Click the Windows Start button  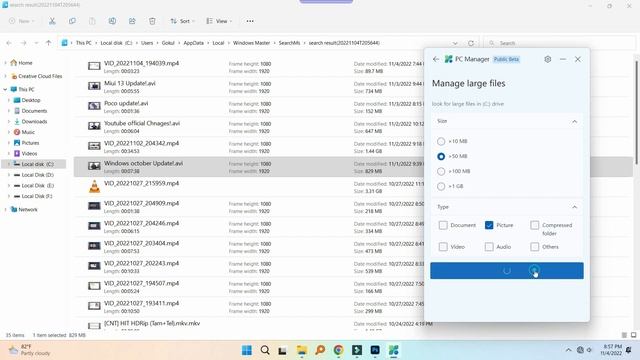click(x=247, y=350)
